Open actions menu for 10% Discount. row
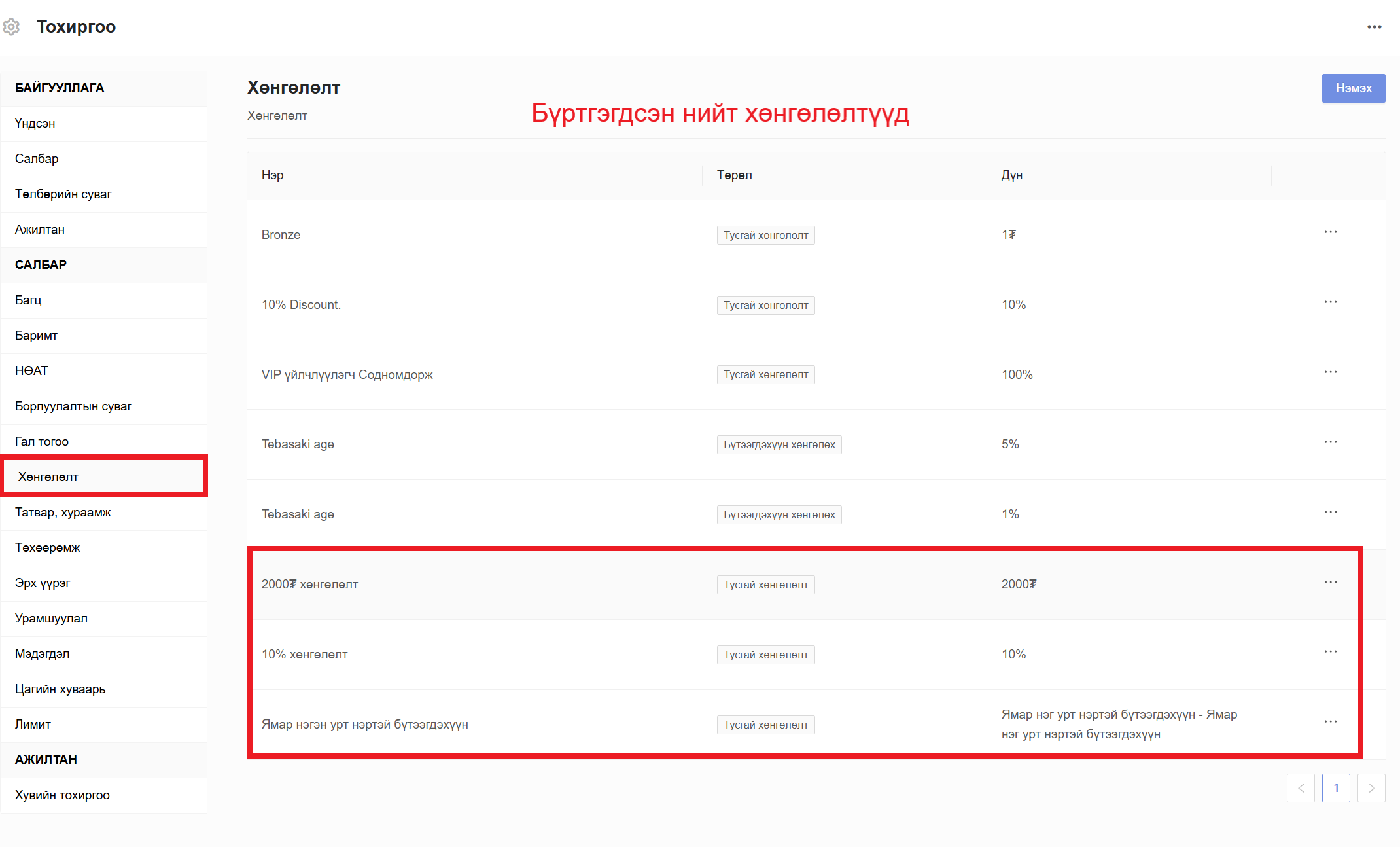 pos(1330,302)
